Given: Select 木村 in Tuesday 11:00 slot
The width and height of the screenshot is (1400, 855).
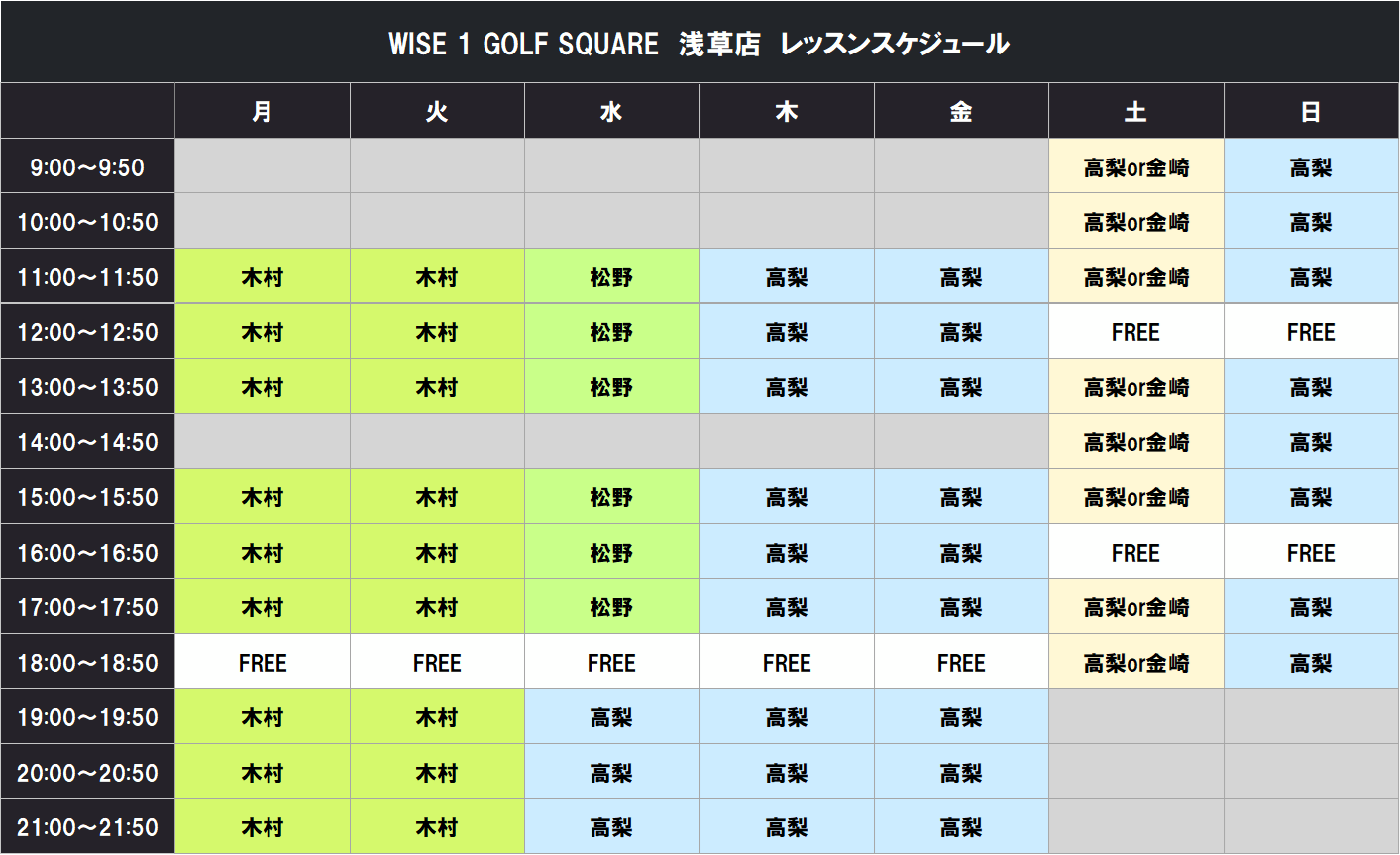Looking at the screenshot, I should [437, 276].
